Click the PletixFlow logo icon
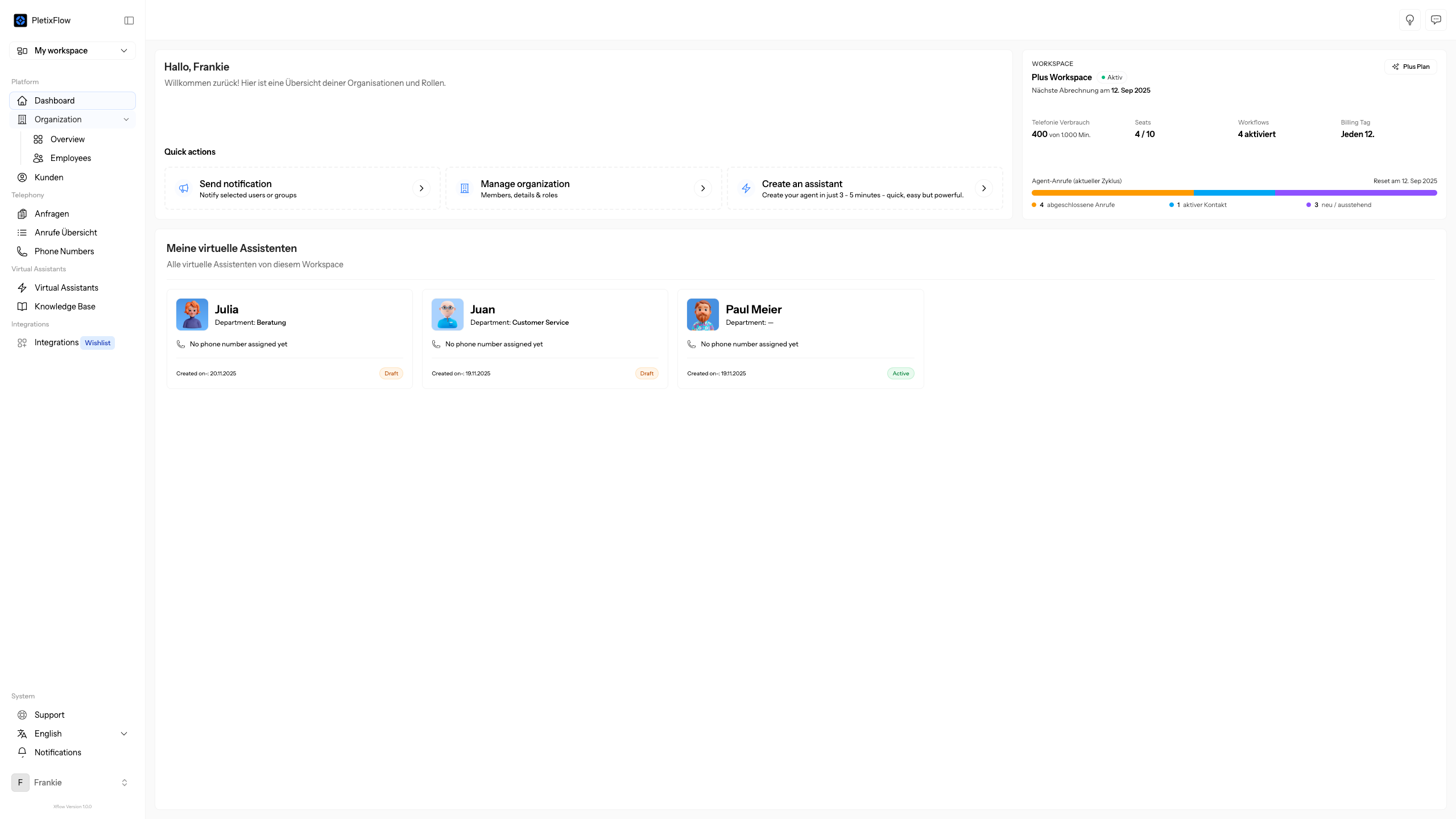1456x819 pixels. (x=20, y=20)
